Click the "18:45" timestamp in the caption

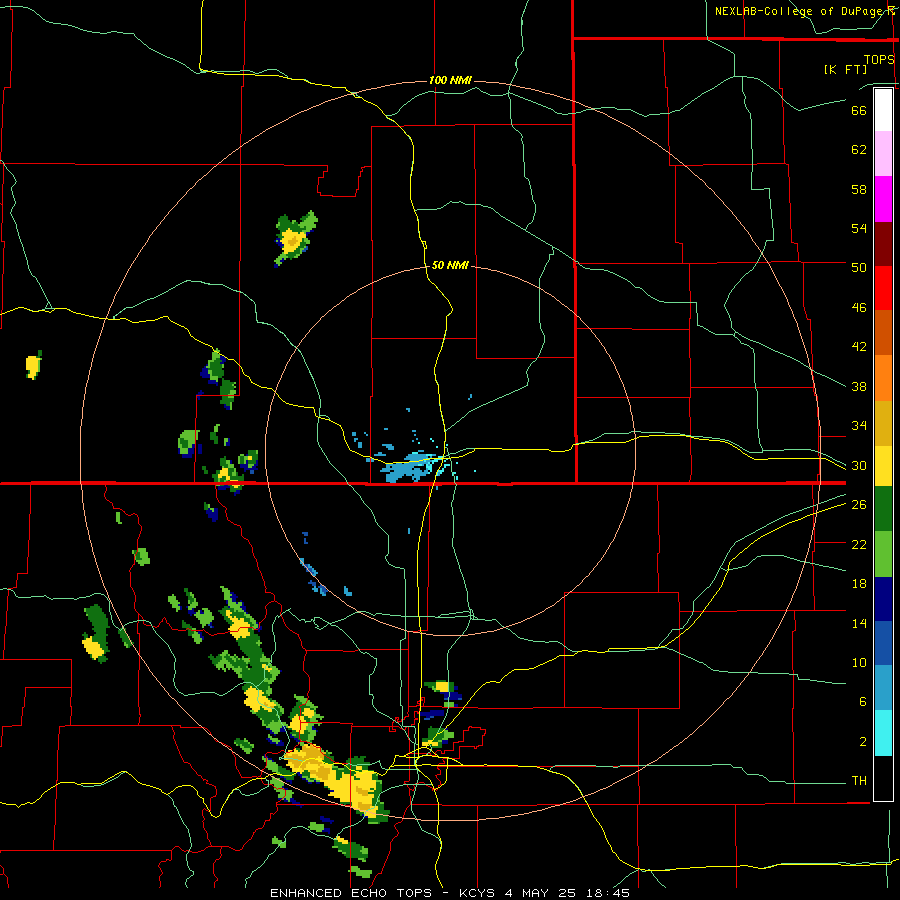pos(608,893)
